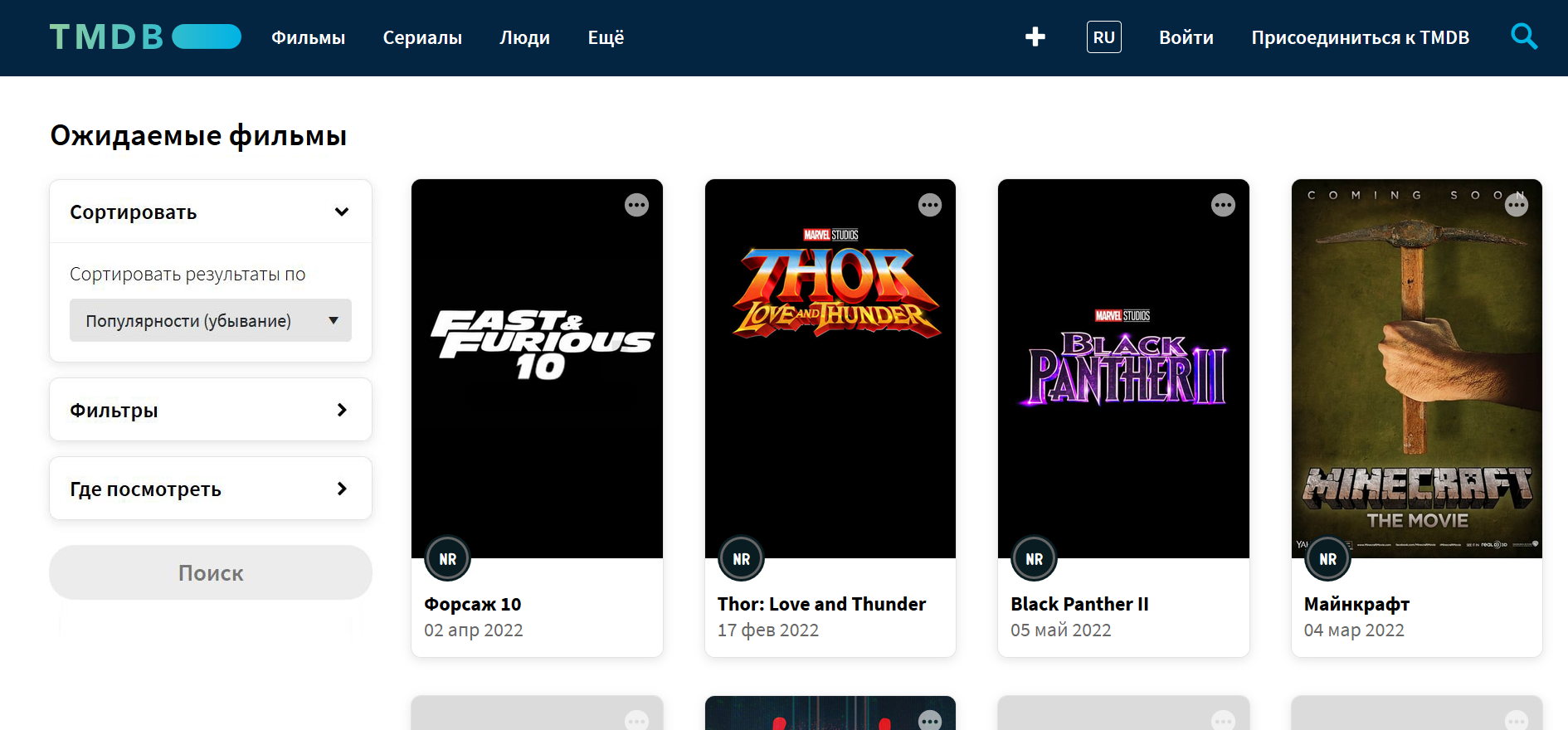Click NR rating badge on Форсаж 10
Image resolution: width=1568 pixels, height=730 pixels.
tap(448, 559)
